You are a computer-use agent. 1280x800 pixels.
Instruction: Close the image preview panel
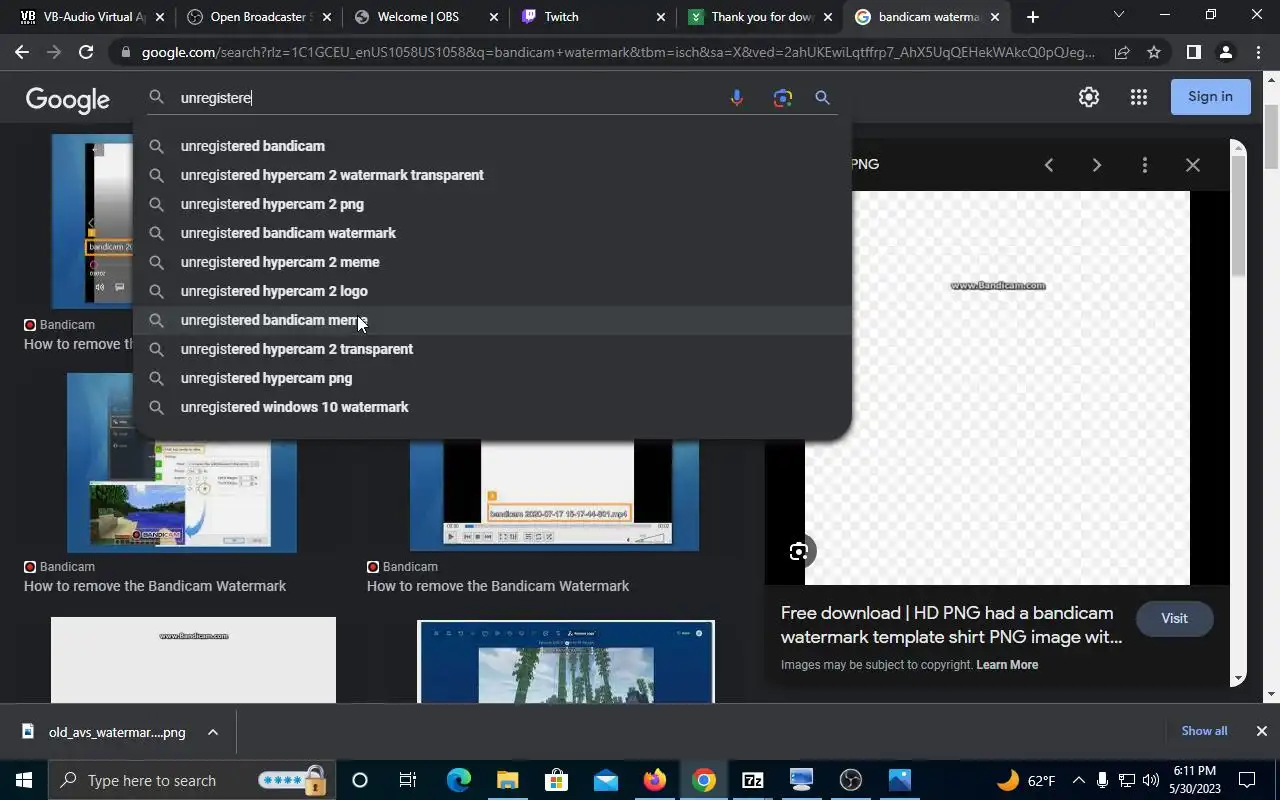click(x=1193, y=165)
